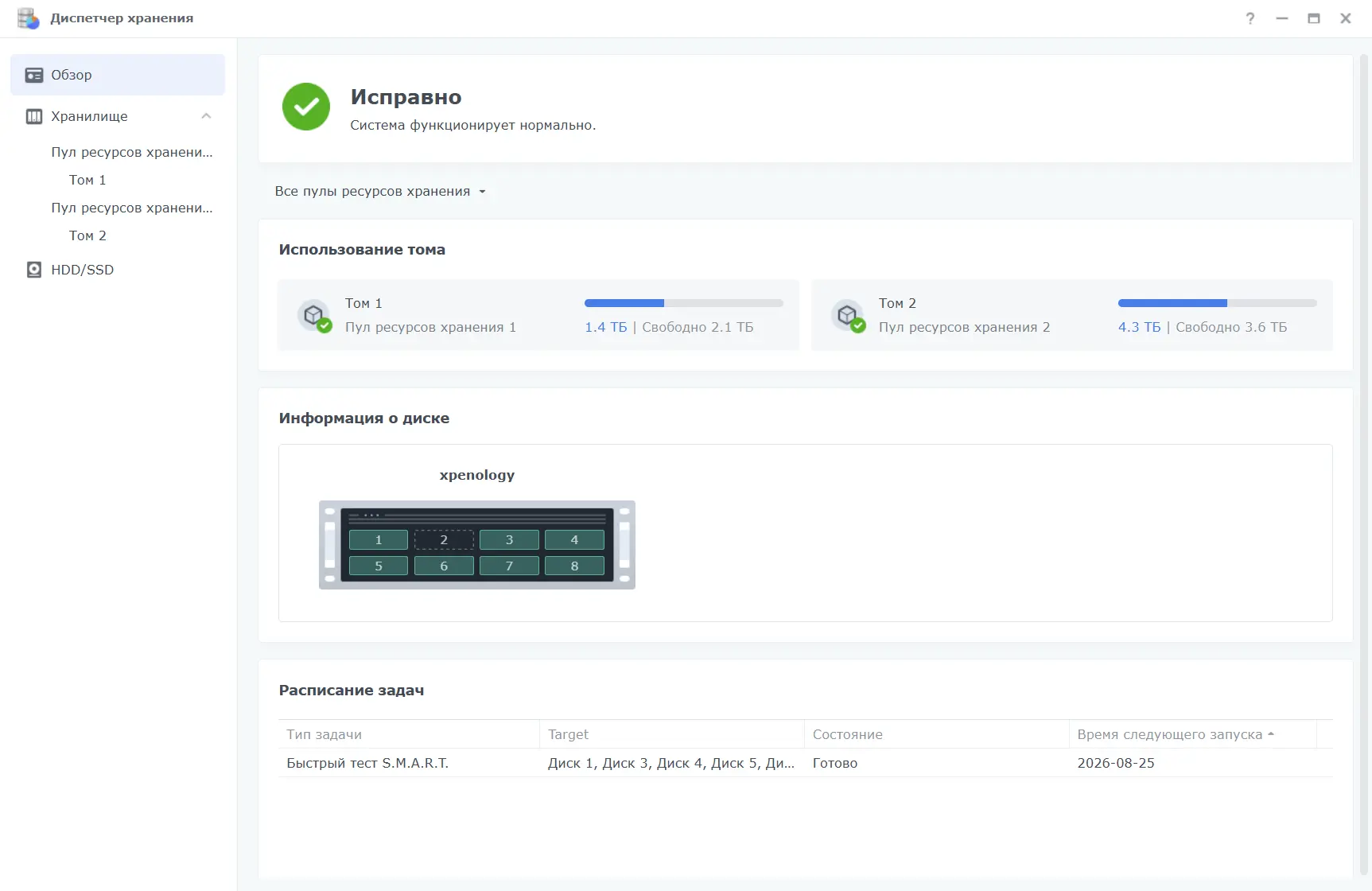Select drive bay 8 in the chassis
The height and width of the screenshot is (891, 1372).
point(574,566)
